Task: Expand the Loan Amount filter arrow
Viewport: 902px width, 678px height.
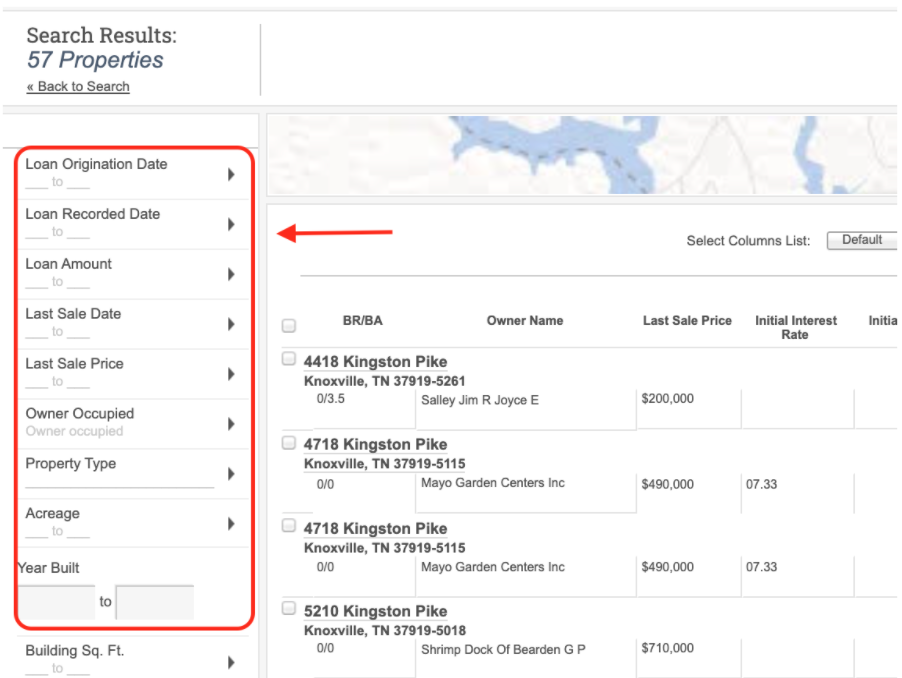Action: pos(231,274)
